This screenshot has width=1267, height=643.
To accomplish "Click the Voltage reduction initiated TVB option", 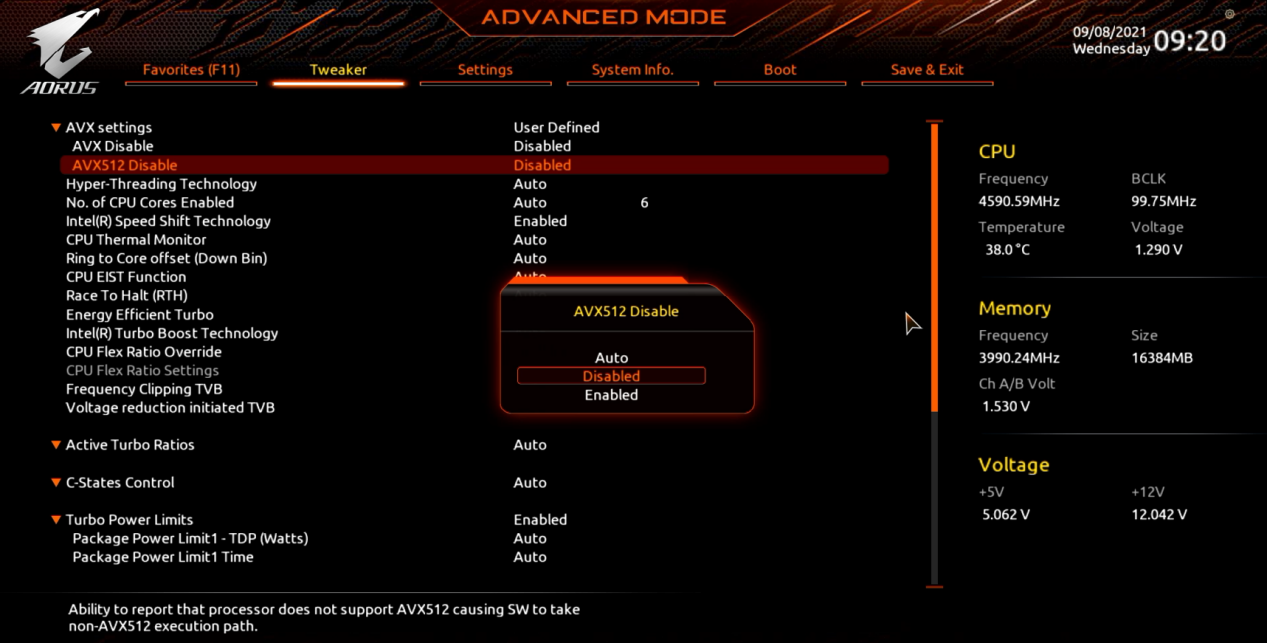I will coord(170,408).
